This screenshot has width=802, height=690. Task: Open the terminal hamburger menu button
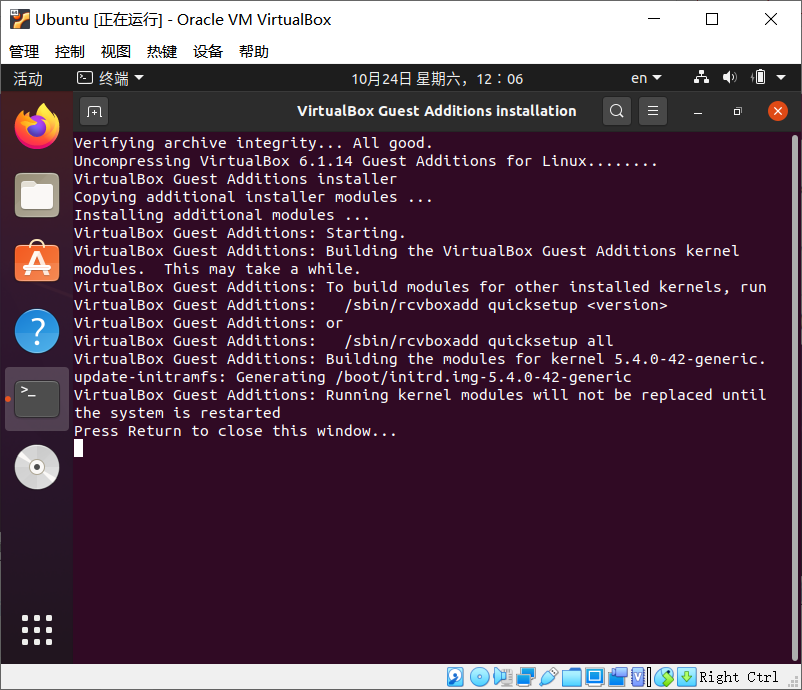tap(652, 111)
